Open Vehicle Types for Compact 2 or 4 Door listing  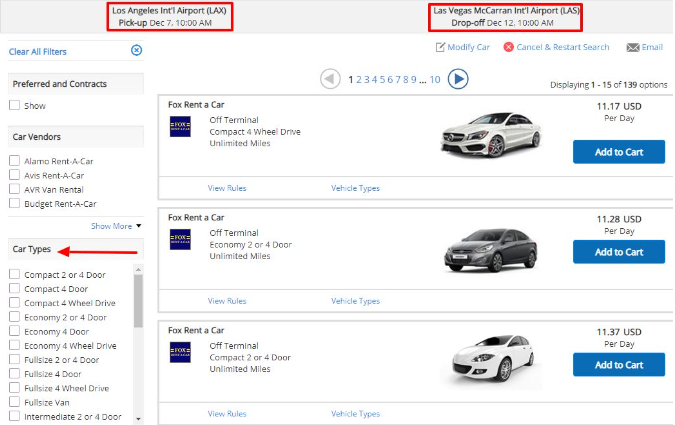tap(355, 414)
